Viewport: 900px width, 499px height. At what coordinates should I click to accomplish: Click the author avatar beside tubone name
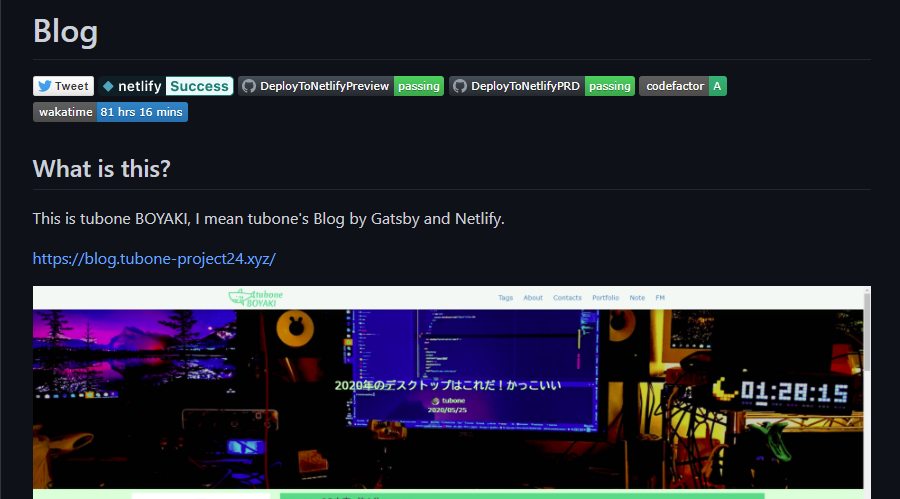click(x=436, y=398)
